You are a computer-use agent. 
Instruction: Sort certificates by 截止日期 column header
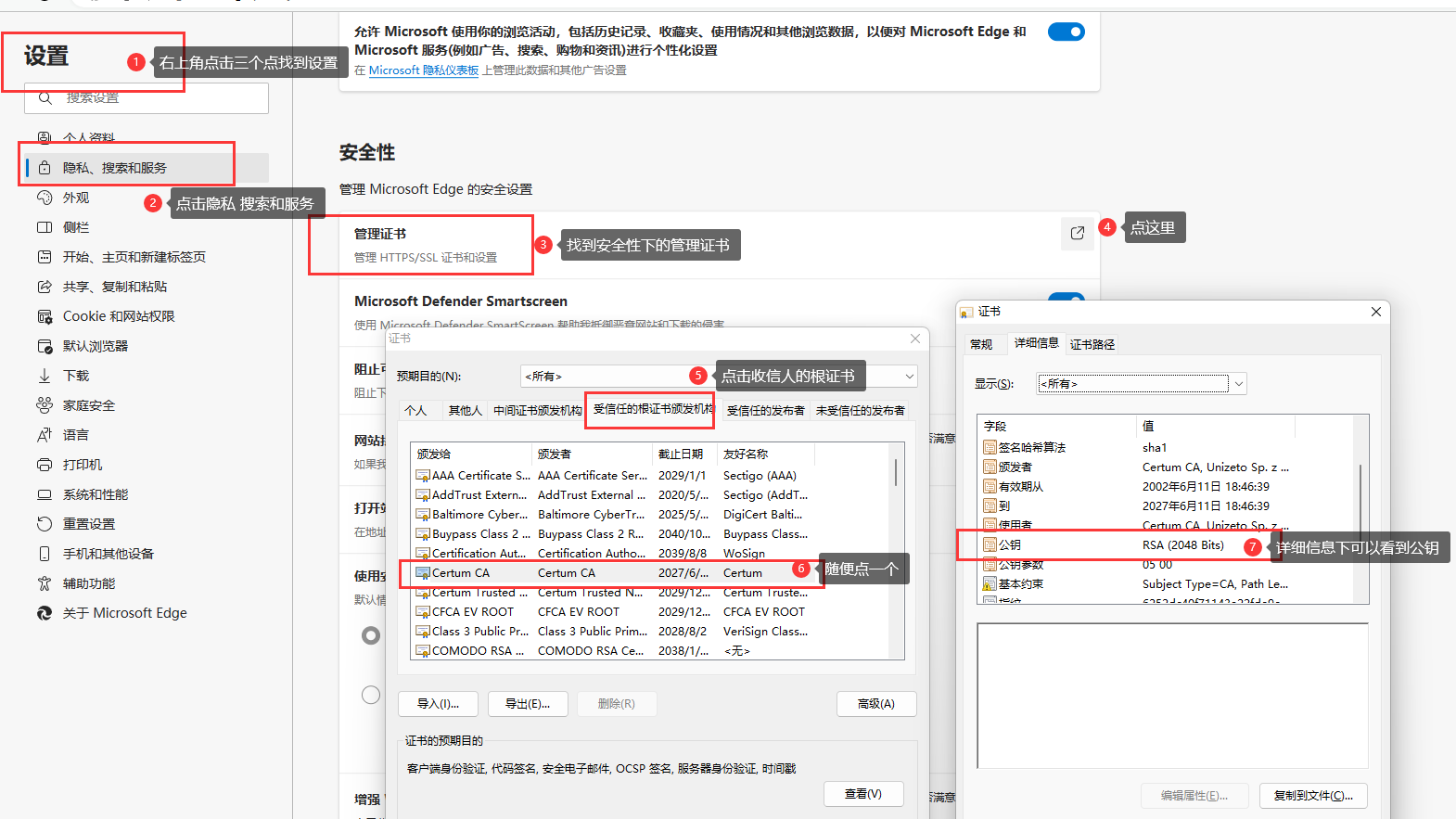point(685,454)
